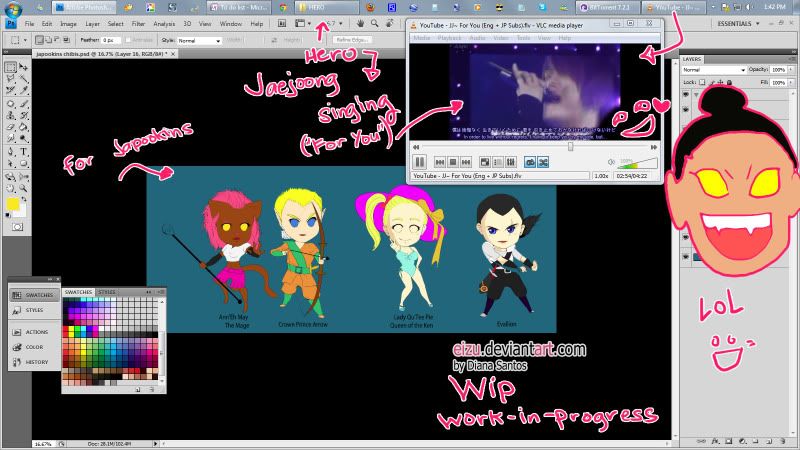This screenshot has width=800, height=450.
Task: Open Layers blend mode dropdown
Action: tap(713, 69)
